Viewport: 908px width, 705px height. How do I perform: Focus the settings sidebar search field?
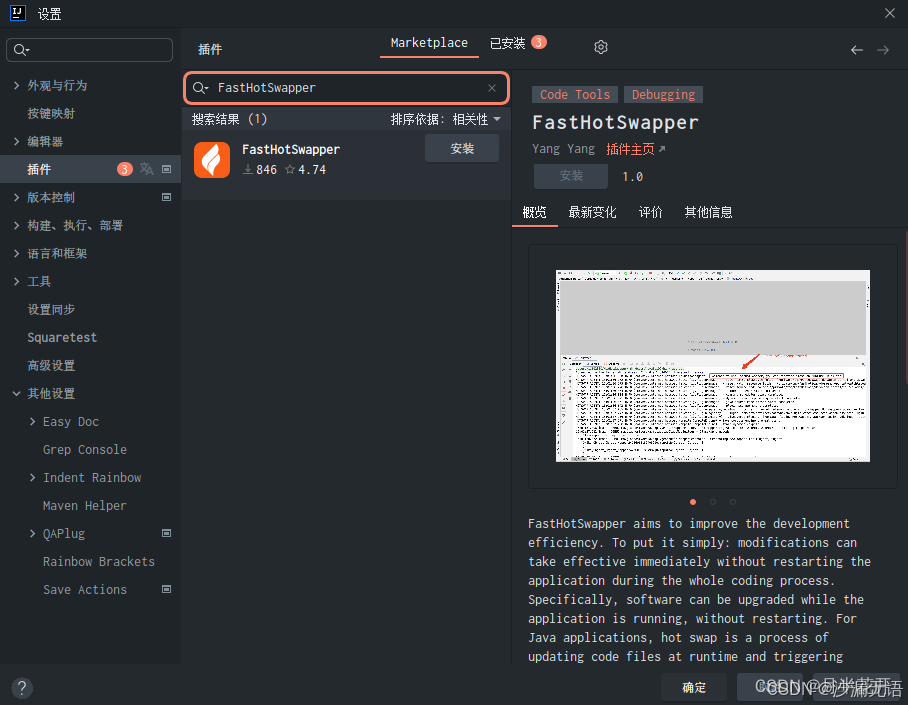point(89,50)
